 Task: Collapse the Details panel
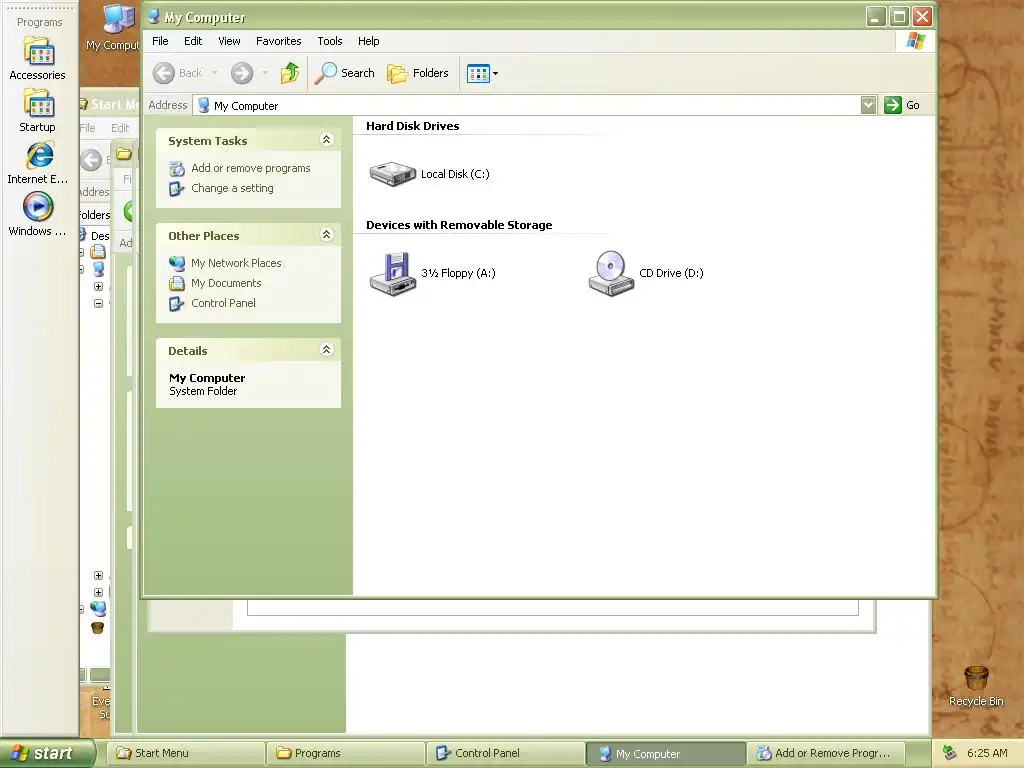[x=327, y=349]
